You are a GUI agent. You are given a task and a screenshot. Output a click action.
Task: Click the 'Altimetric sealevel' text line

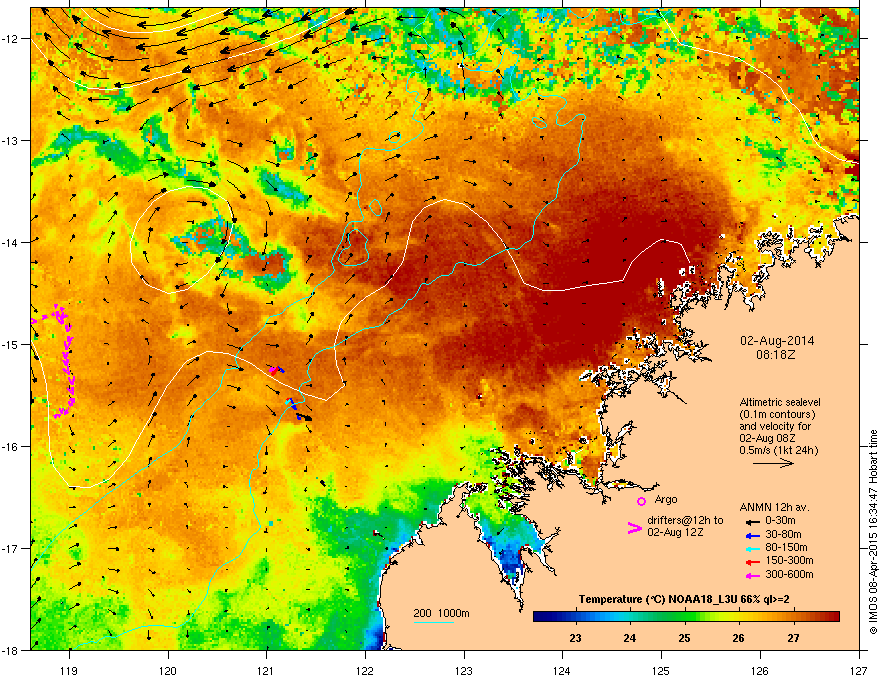tap(780, 402)
